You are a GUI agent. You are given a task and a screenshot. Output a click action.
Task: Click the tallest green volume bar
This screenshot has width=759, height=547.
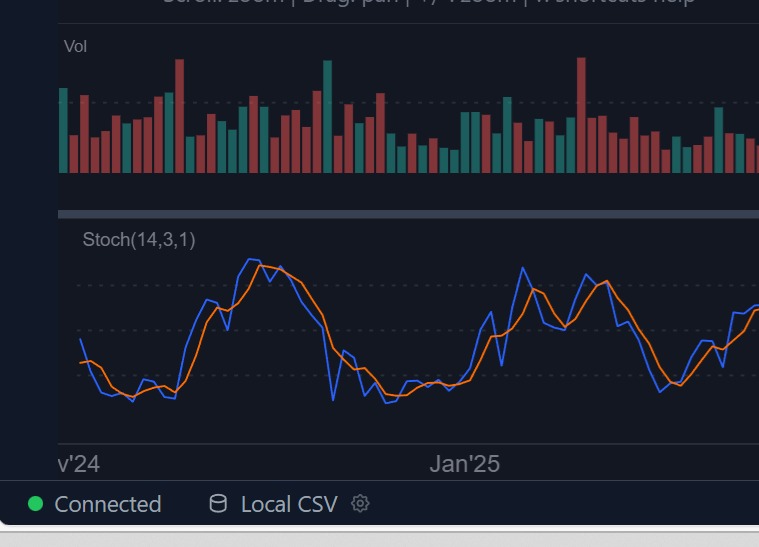[x=327, y=117]
